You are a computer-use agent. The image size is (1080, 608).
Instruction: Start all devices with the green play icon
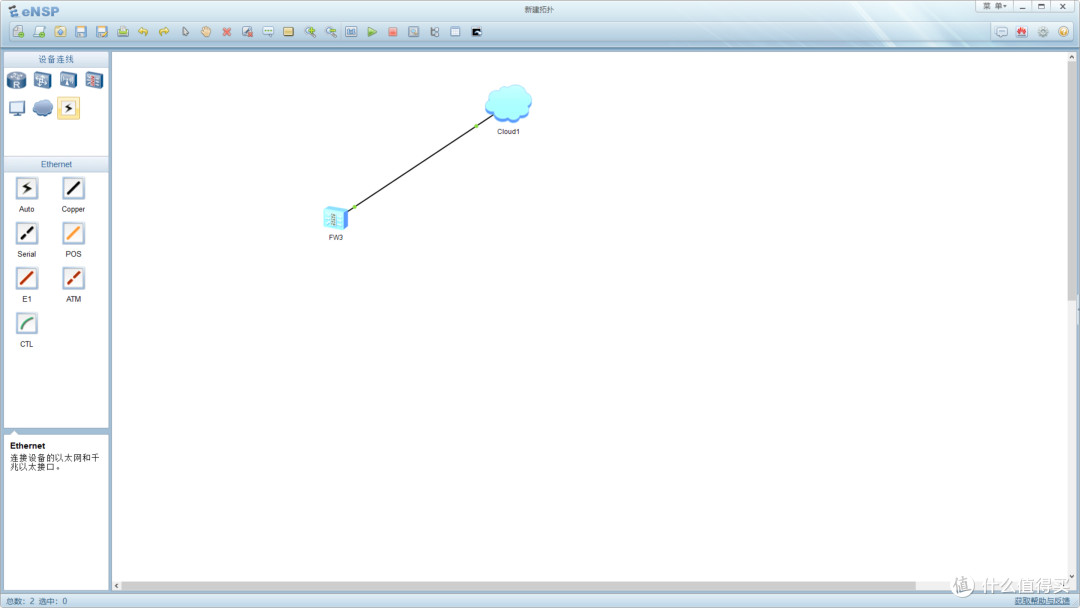point(372,32)
